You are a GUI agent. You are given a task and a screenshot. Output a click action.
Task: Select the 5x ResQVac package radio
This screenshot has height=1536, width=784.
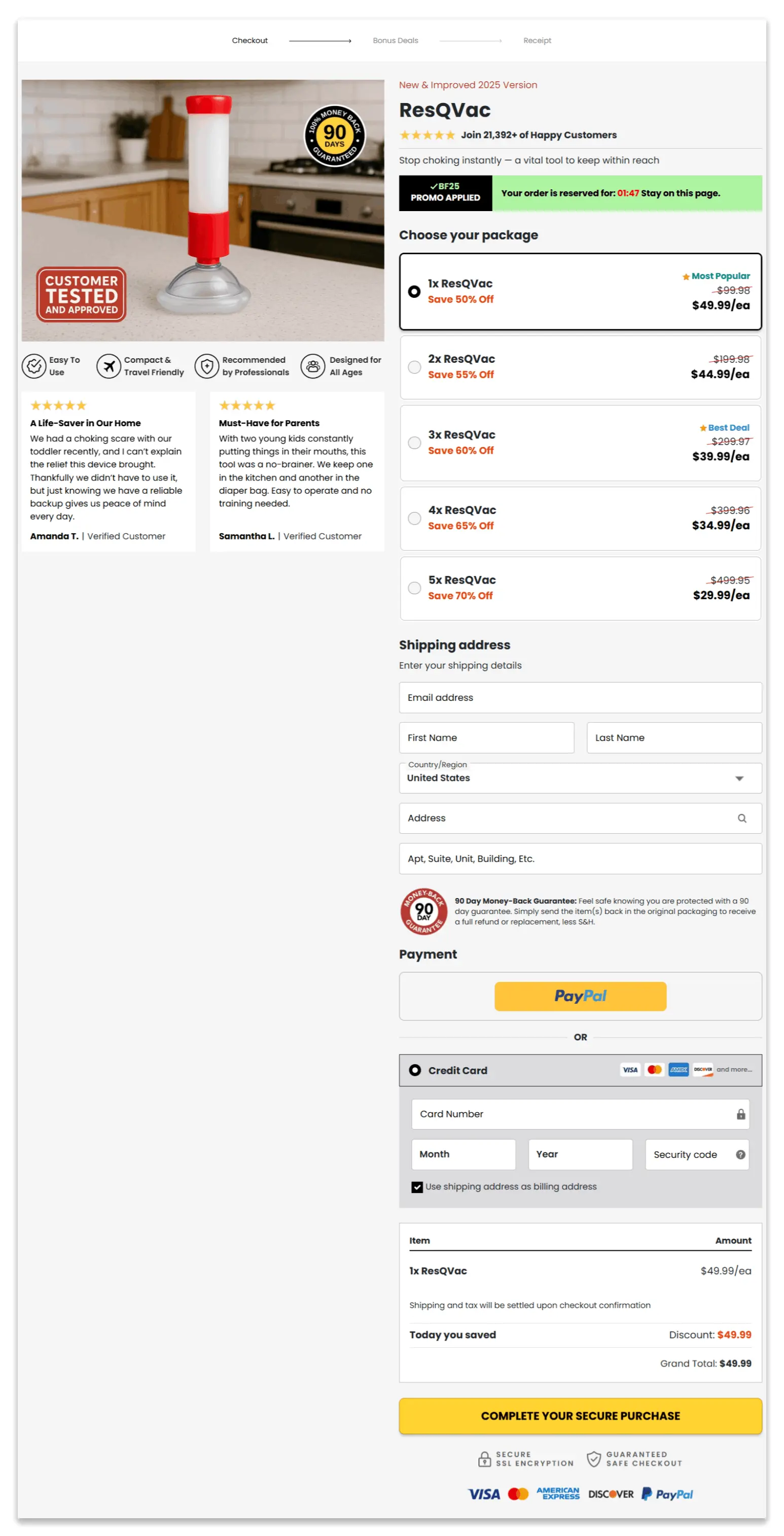414,588
